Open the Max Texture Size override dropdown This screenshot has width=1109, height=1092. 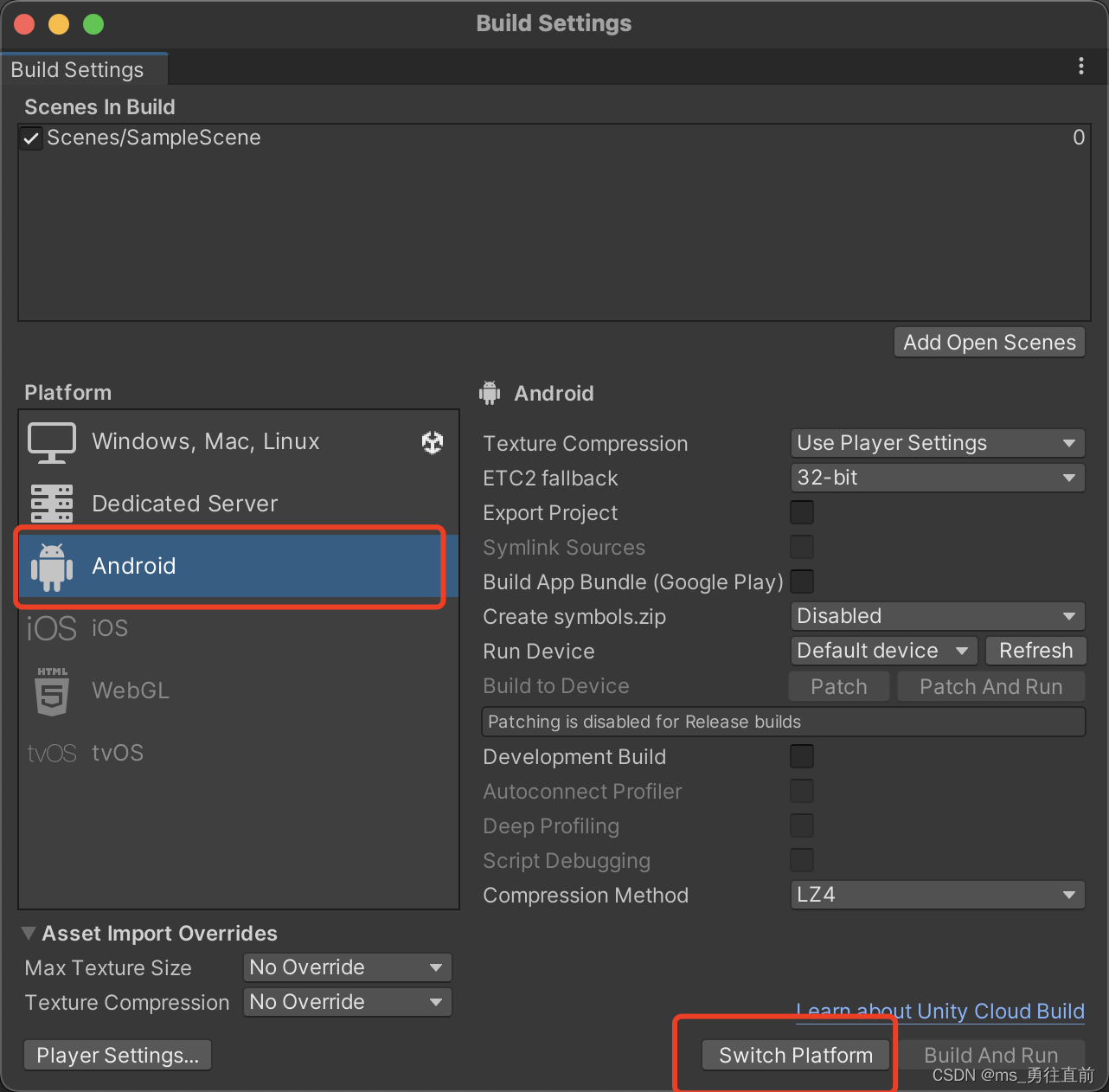coord(348,967)
